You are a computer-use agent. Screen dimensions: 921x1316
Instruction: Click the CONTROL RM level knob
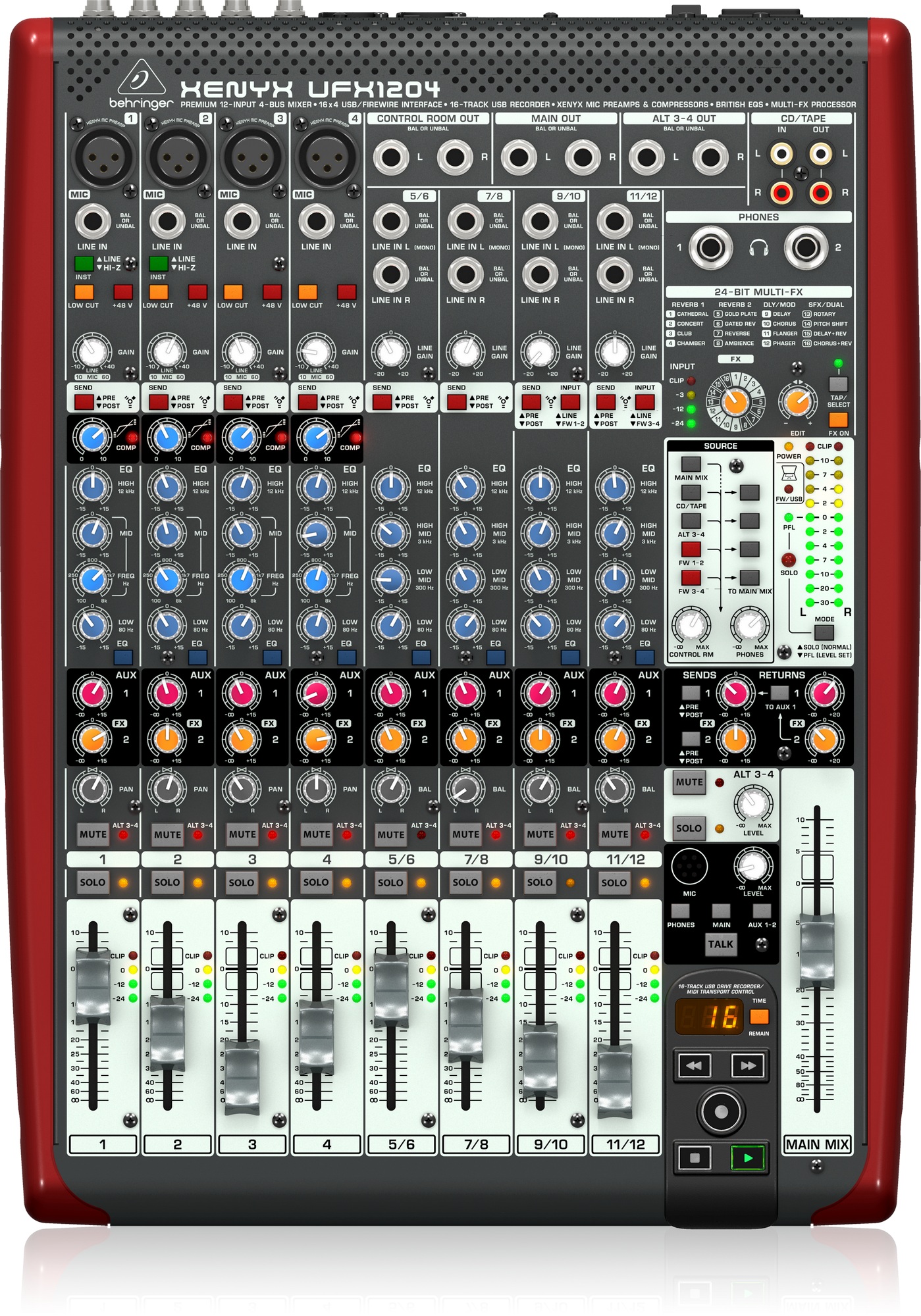pos(691,624)
